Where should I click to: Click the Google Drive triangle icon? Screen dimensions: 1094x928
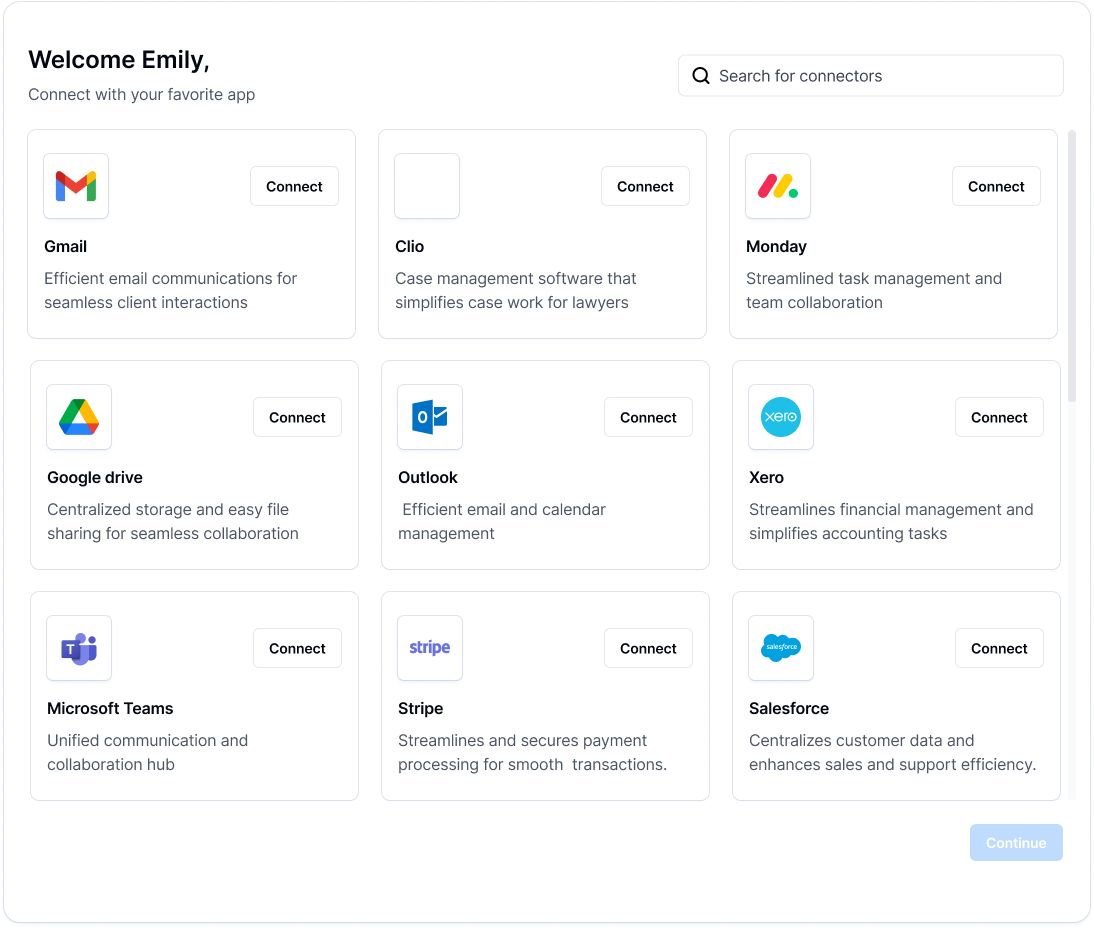pyautogui.click(x=79, y=417)
